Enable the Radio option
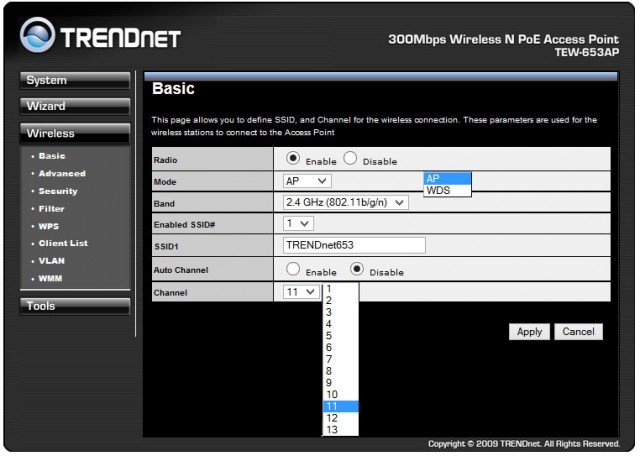640x456 pixels. tap(293, 158)
